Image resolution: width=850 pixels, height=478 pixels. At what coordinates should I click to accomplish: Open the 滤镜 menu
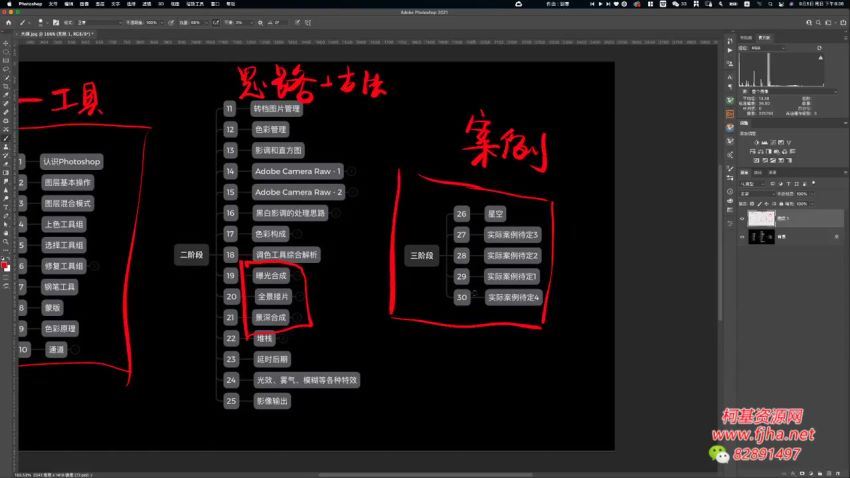point(147,4)
